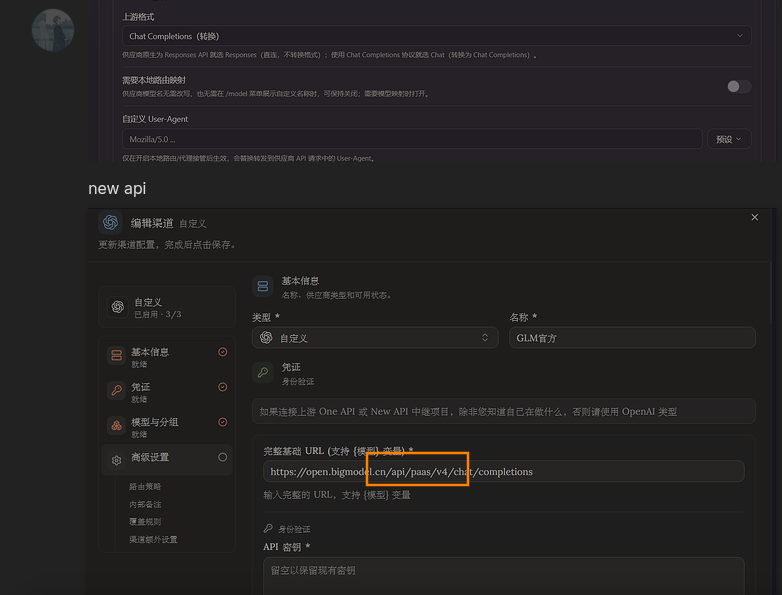Click the custom User-Agent input field

pos(412,139)
